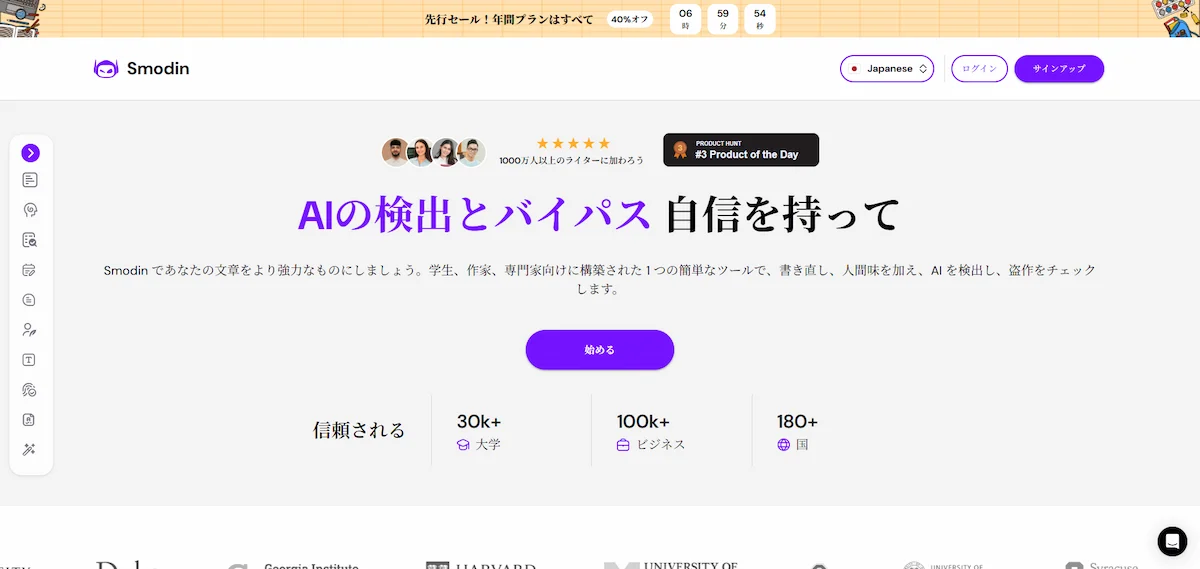Open the magic wand sidebar icon
This screenshot has height=569, width=1200.
[30, 450]
